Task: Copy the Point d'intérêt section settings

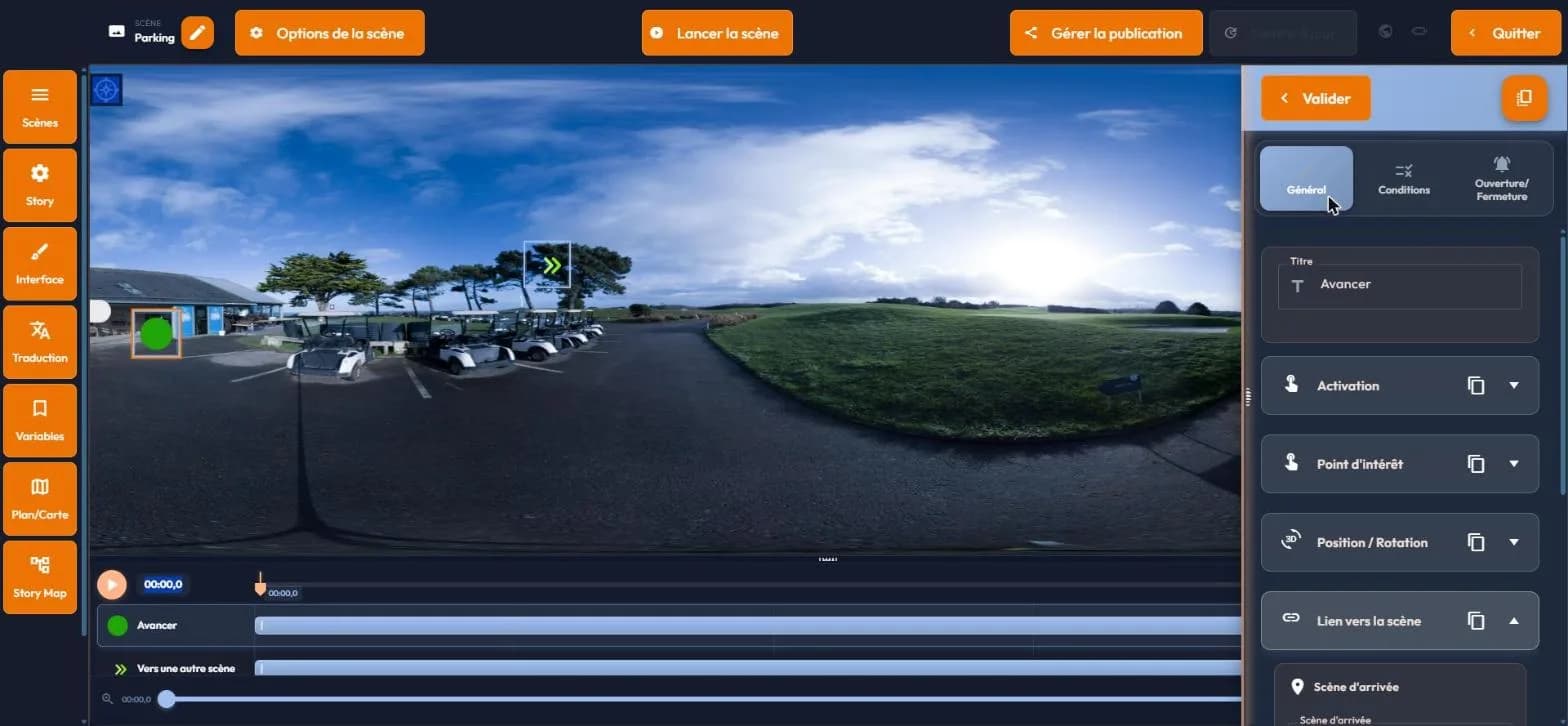Action: [x=1476, y=464]
